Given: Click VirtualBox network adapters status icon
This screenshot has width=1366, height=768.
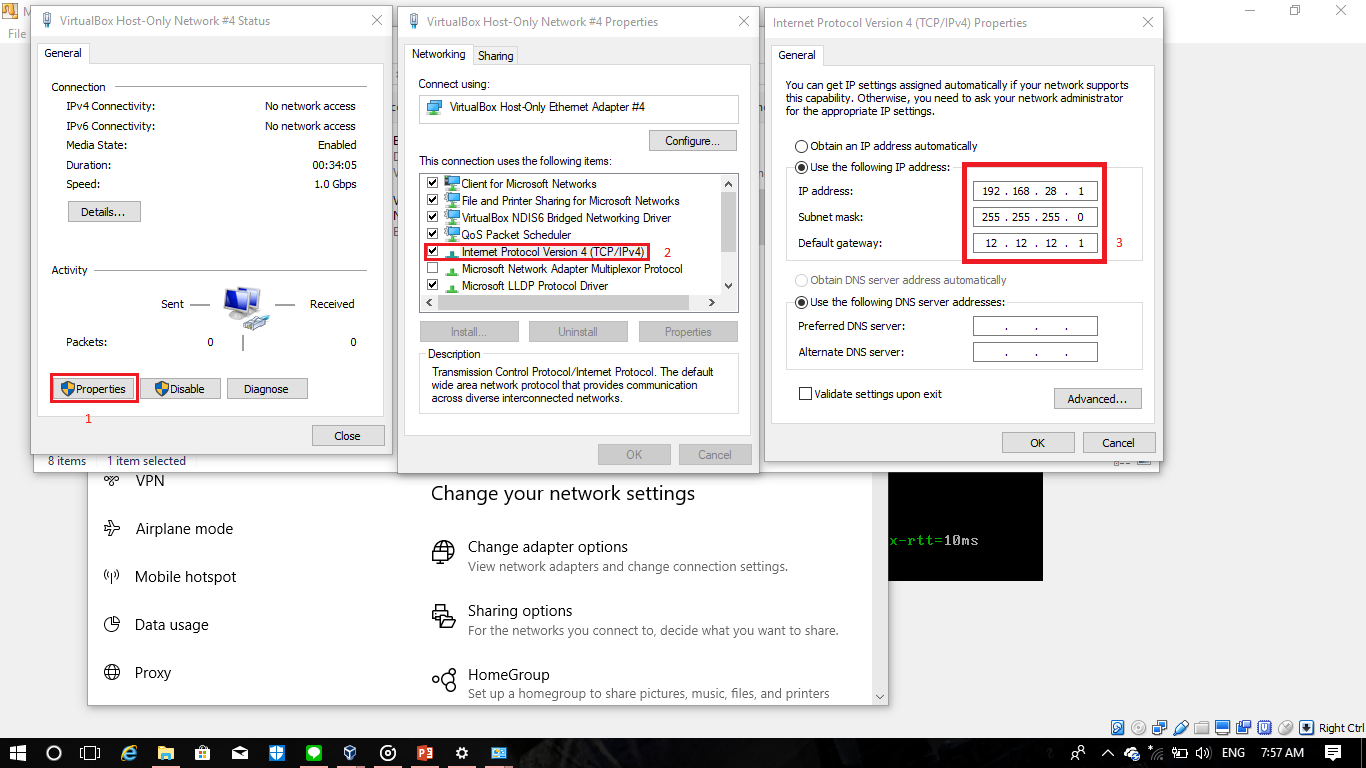Looking at the screenshot, I should click(1159, 728).
